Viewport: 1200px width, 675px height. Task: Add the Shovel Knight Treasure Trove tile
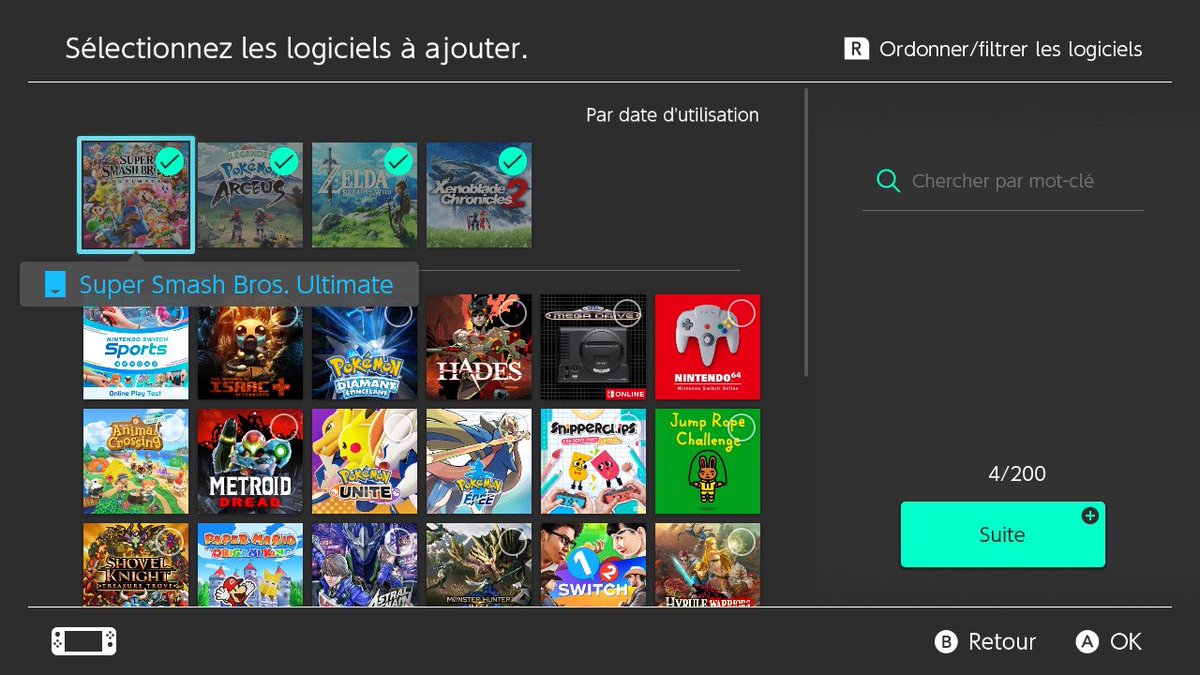pyautogui.click(x=136, y=564)
